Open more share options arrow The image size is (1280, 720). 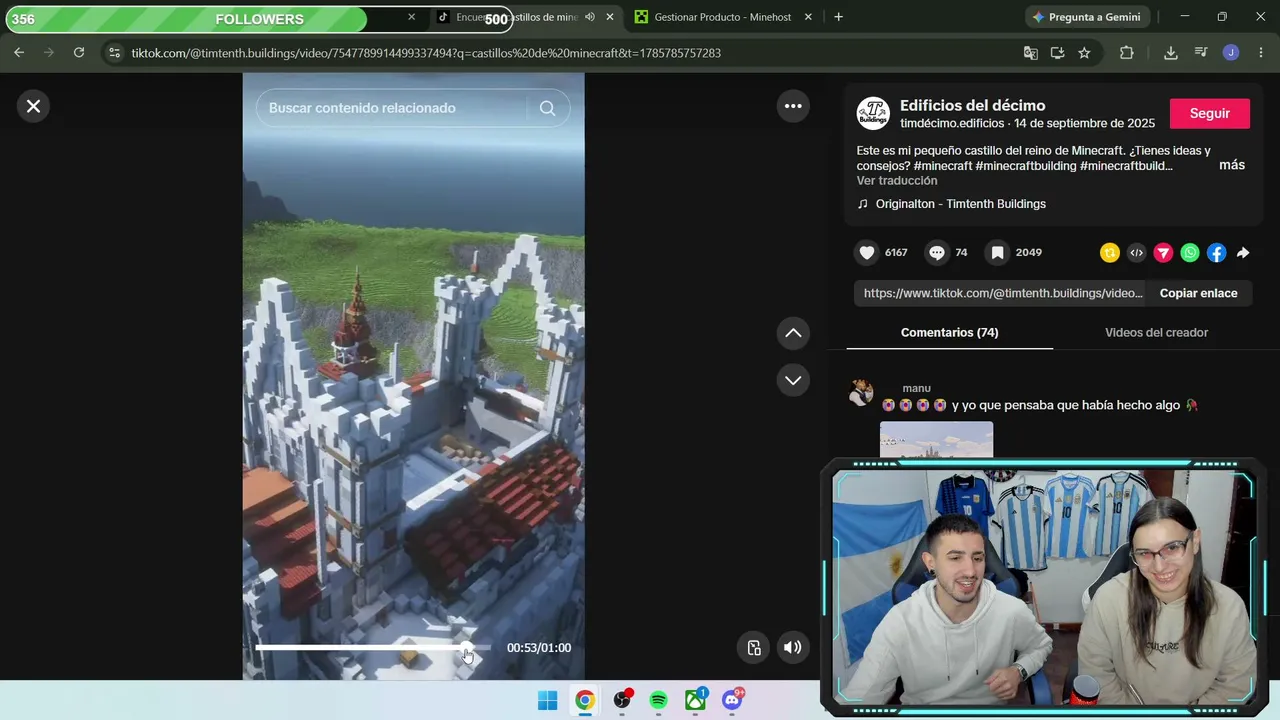point(1243,253)
